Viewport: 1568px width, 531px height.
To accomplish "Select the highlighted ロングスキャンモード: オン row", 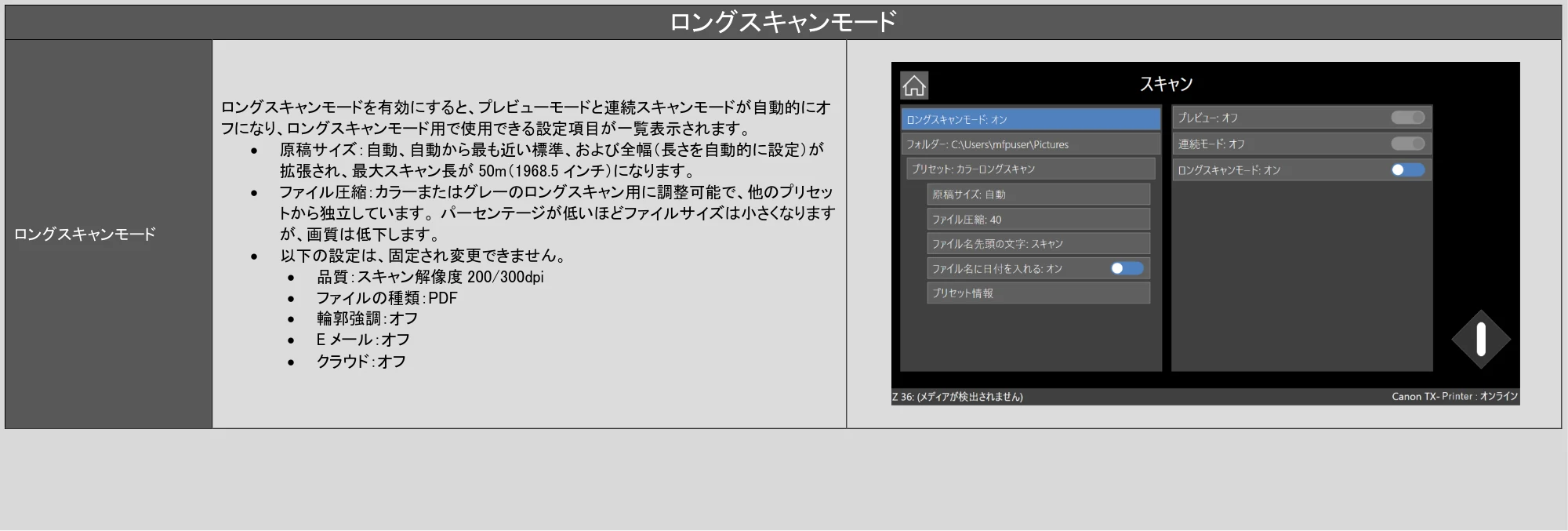I will click(x=1030, y=119).
